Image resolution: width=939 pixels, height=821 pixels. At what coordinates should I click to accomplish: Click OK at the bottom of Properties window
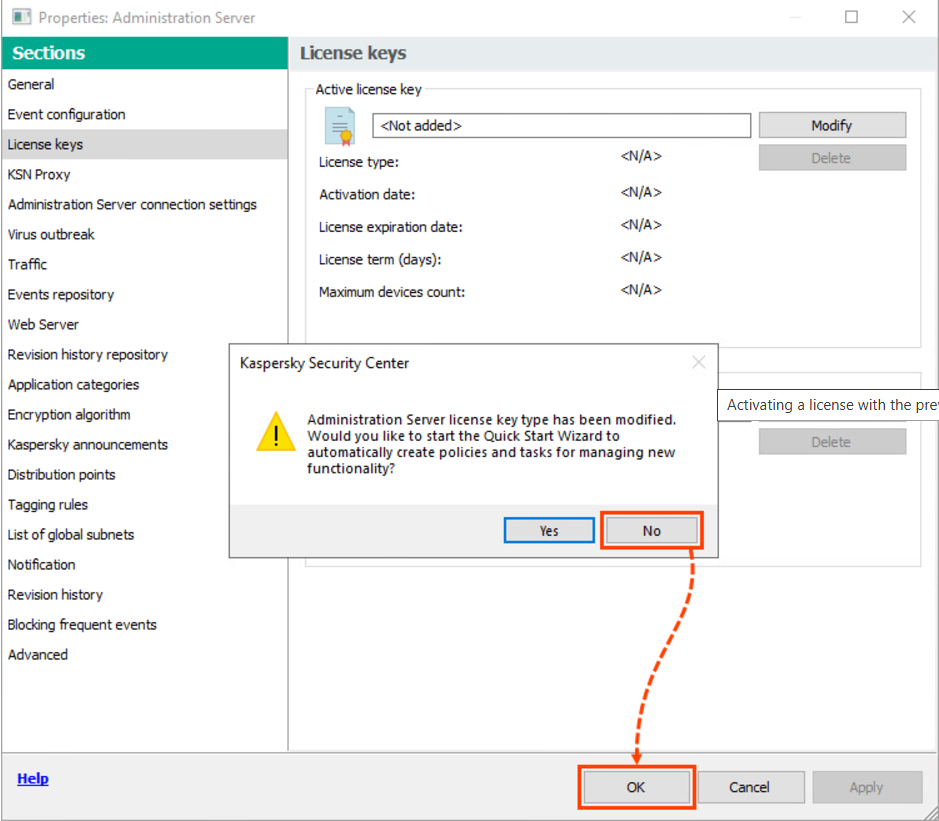tap(636, 787)
